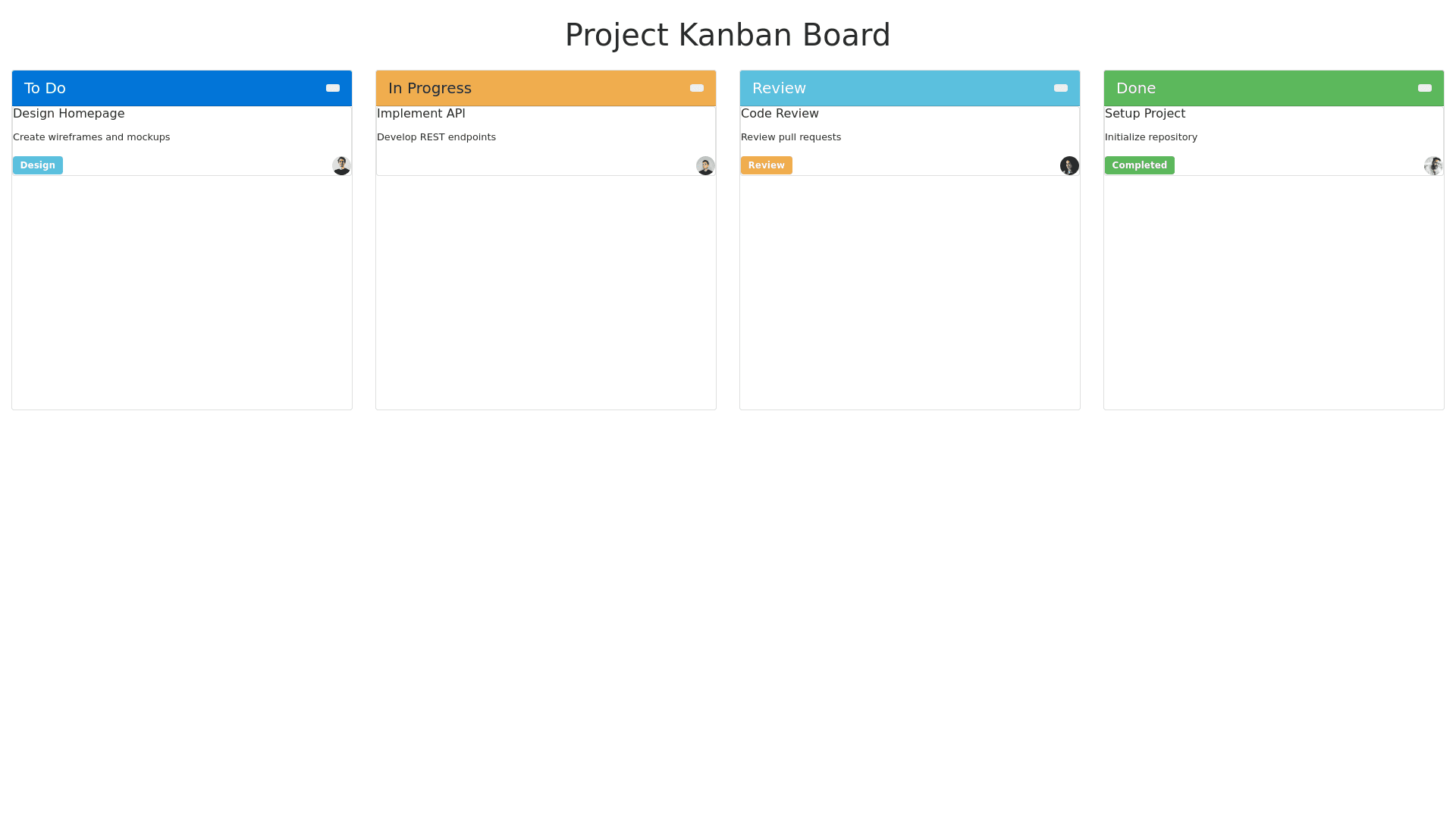The height and width of the screenshot is (819, 1456).
Task: Click the avatar on Design Homepage card
Action: (341, 166)
